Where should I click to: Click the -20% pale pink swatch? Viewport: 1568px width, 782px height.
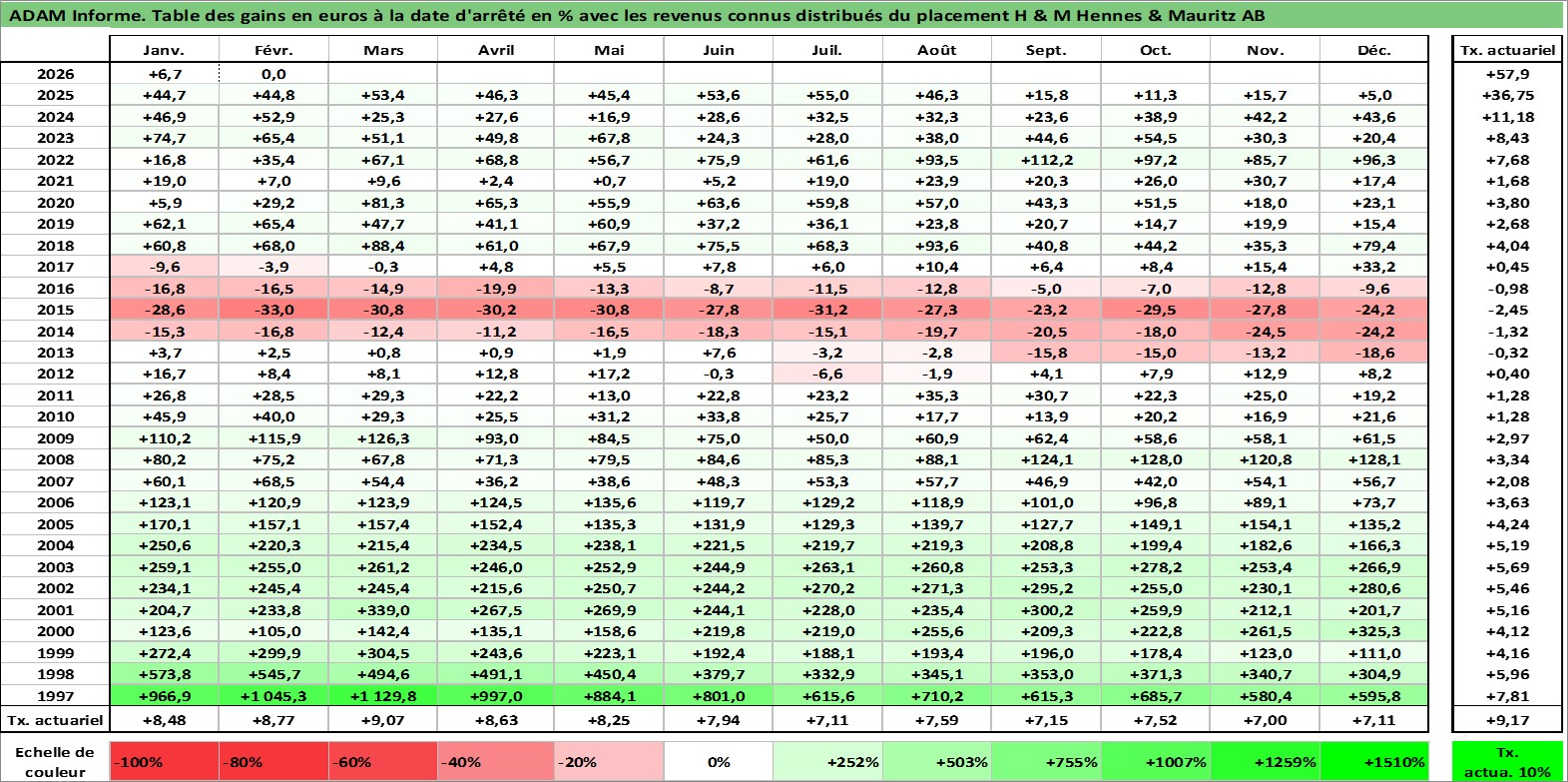pyautogui.click(x=609, y=762)
